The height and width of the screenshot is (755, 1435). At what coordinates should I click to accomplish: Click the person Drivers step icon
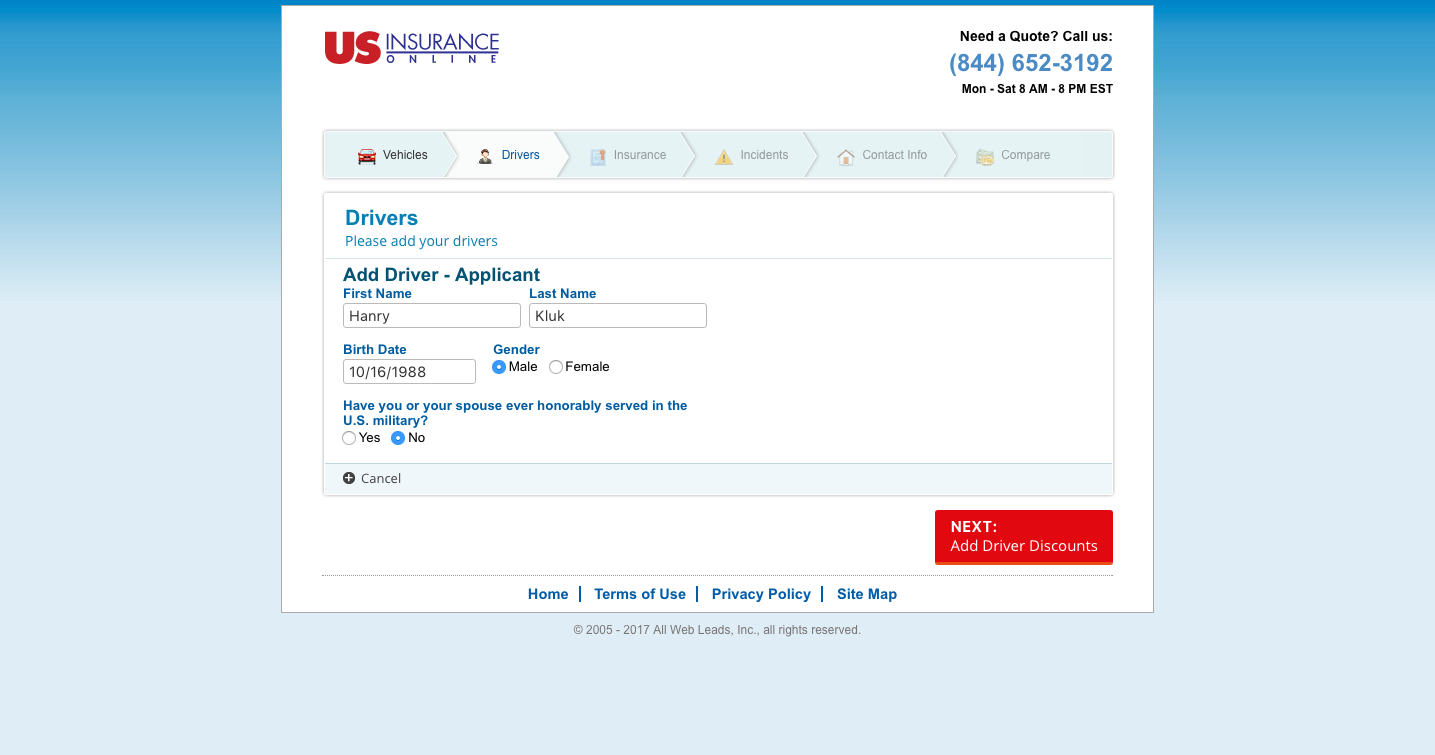(485, 156)
